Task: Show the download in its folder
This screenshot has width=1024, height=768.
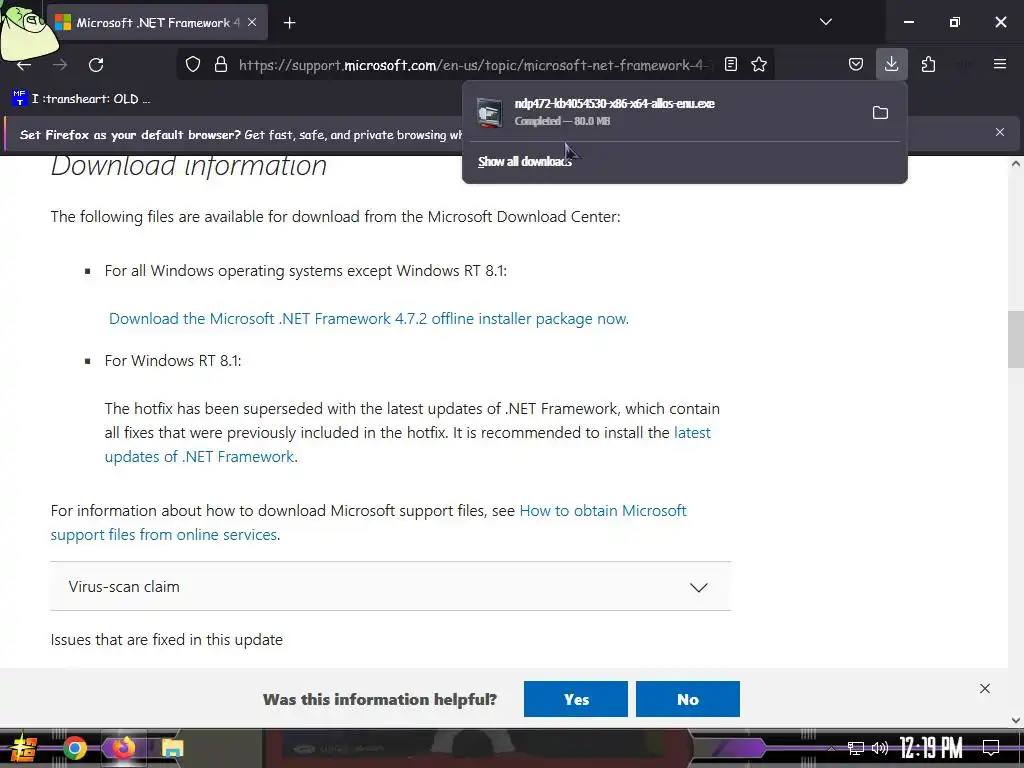Action: coord(880,112)
